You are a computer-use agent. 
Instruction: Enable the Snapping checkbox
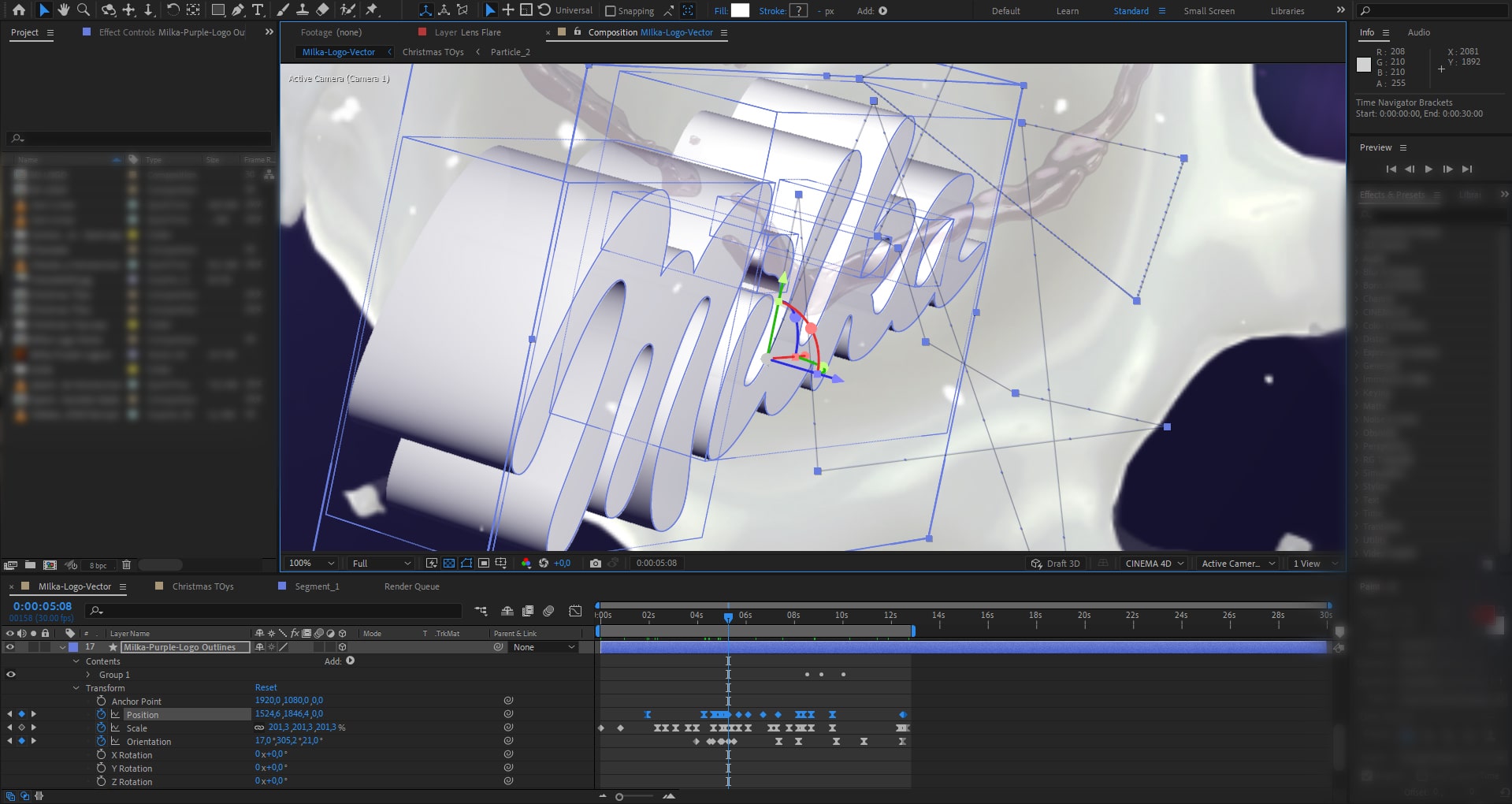[x=611, y=11]
